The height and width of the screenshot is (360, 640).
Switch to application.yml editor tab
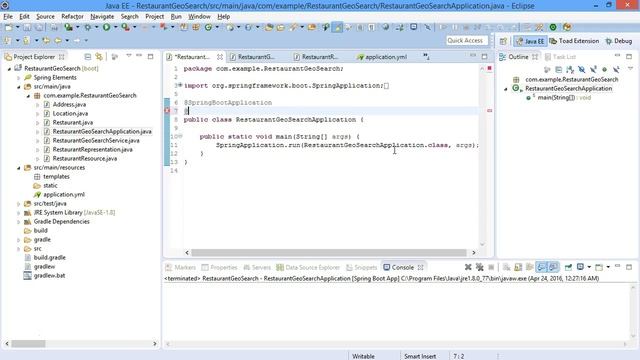pos(382,57)
